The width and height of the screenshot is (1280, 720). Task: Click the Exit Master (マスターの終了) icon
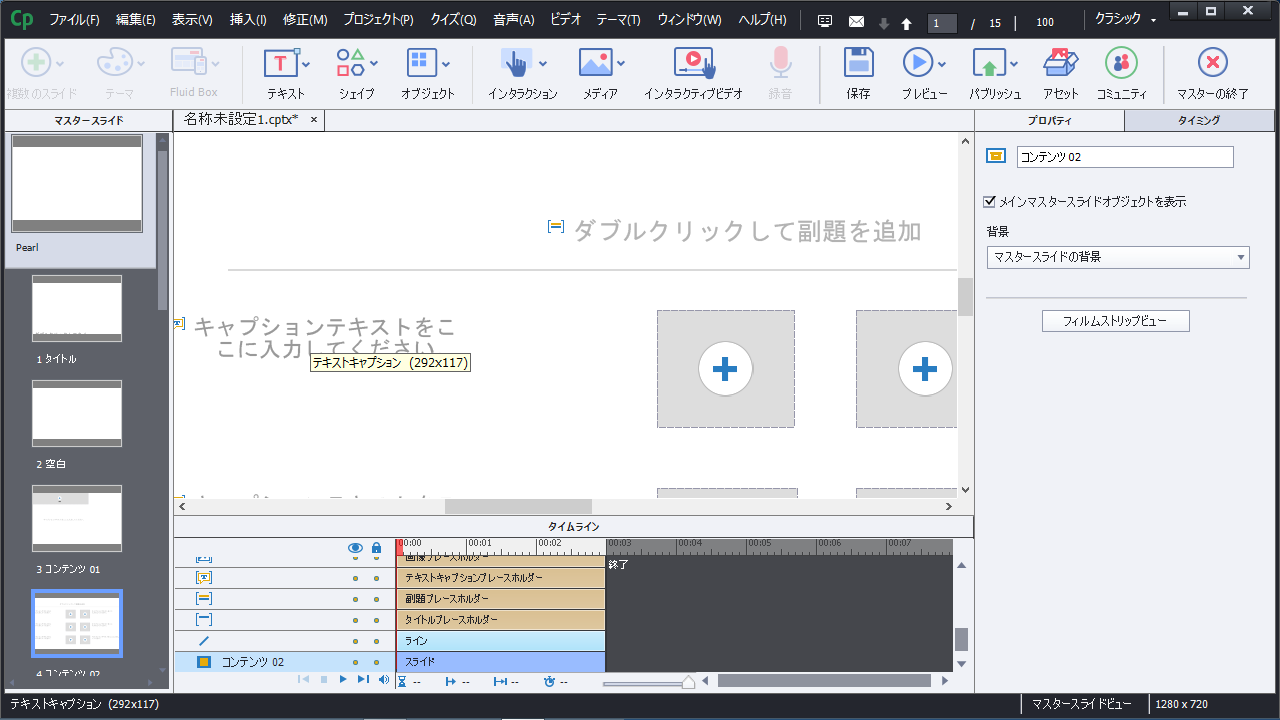tap(1212, 64)
